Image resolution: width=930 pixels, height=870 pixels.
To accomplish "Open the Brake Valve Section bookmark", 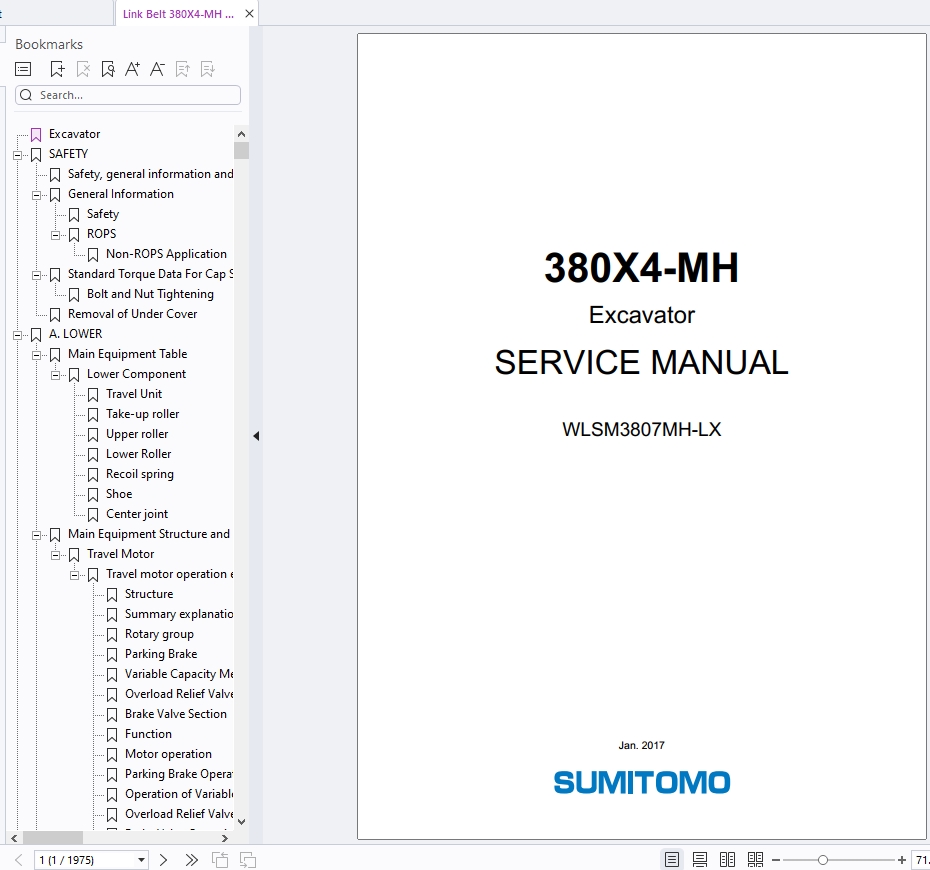I will (x=176, y=714).
